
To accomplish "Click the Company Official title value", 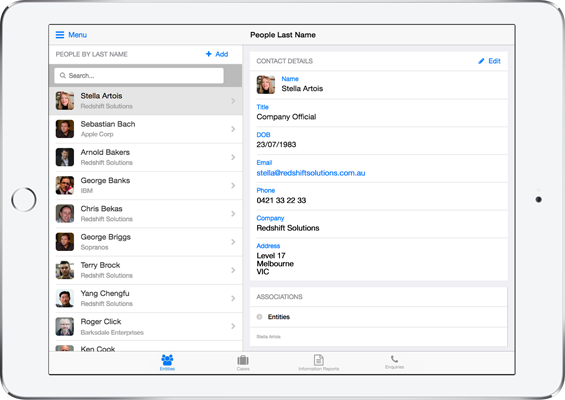I will click(286, 117).
